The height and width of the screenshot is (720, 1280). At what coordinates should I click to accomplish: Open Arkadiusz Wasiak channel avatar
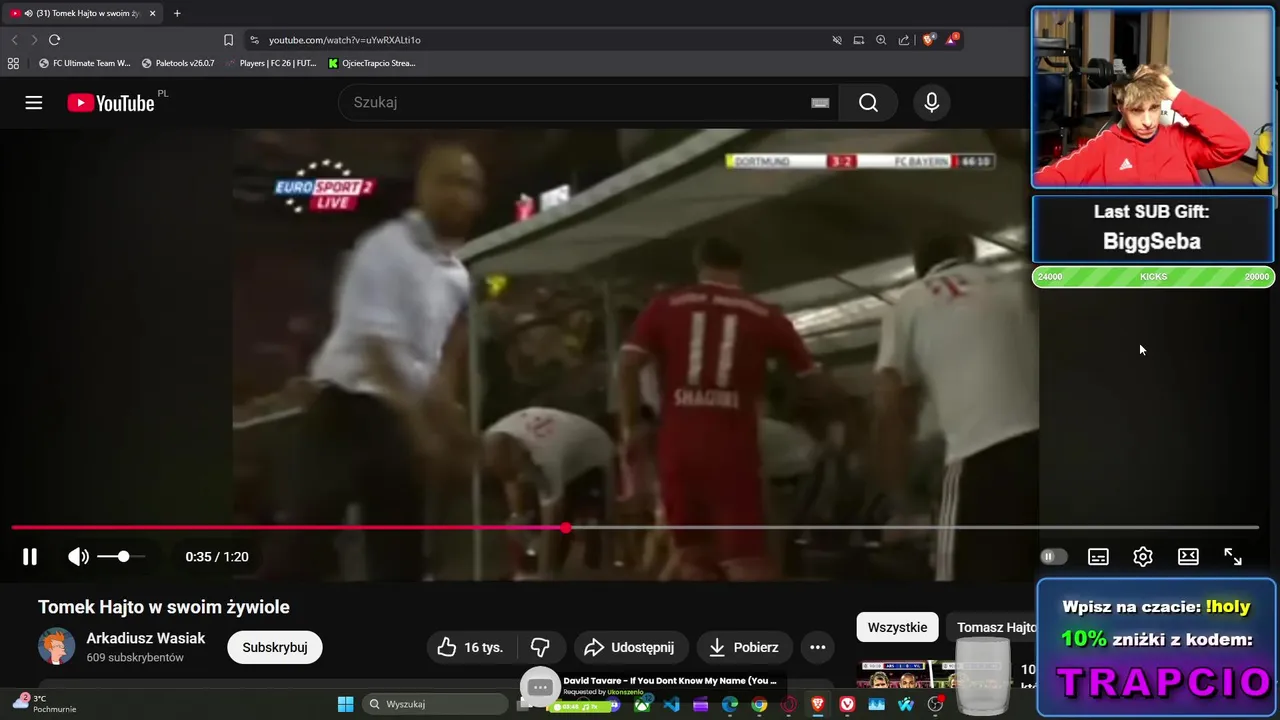[57, 647]
